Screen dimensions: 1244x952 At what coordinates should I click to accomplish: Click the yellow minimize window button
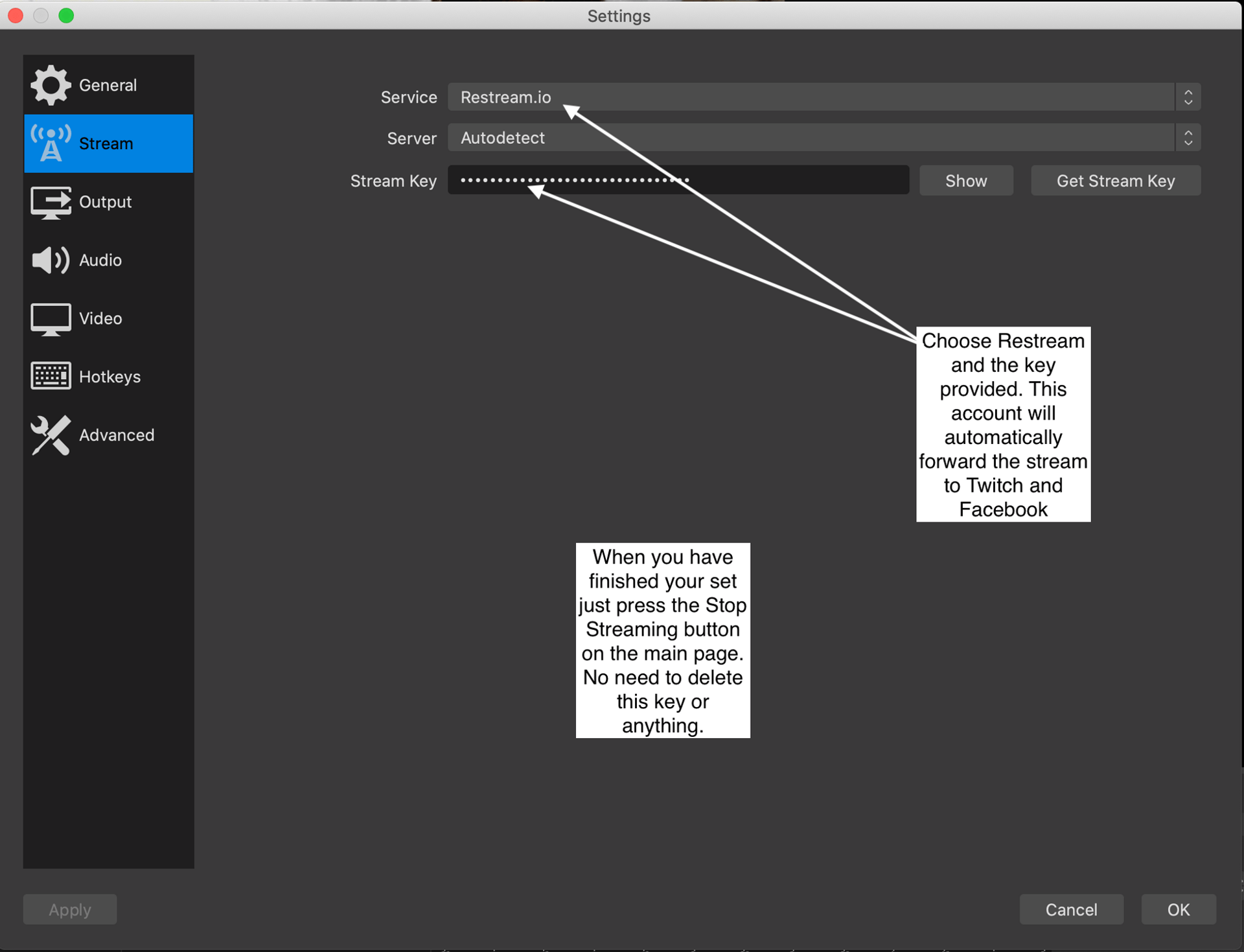coord(41,16)
